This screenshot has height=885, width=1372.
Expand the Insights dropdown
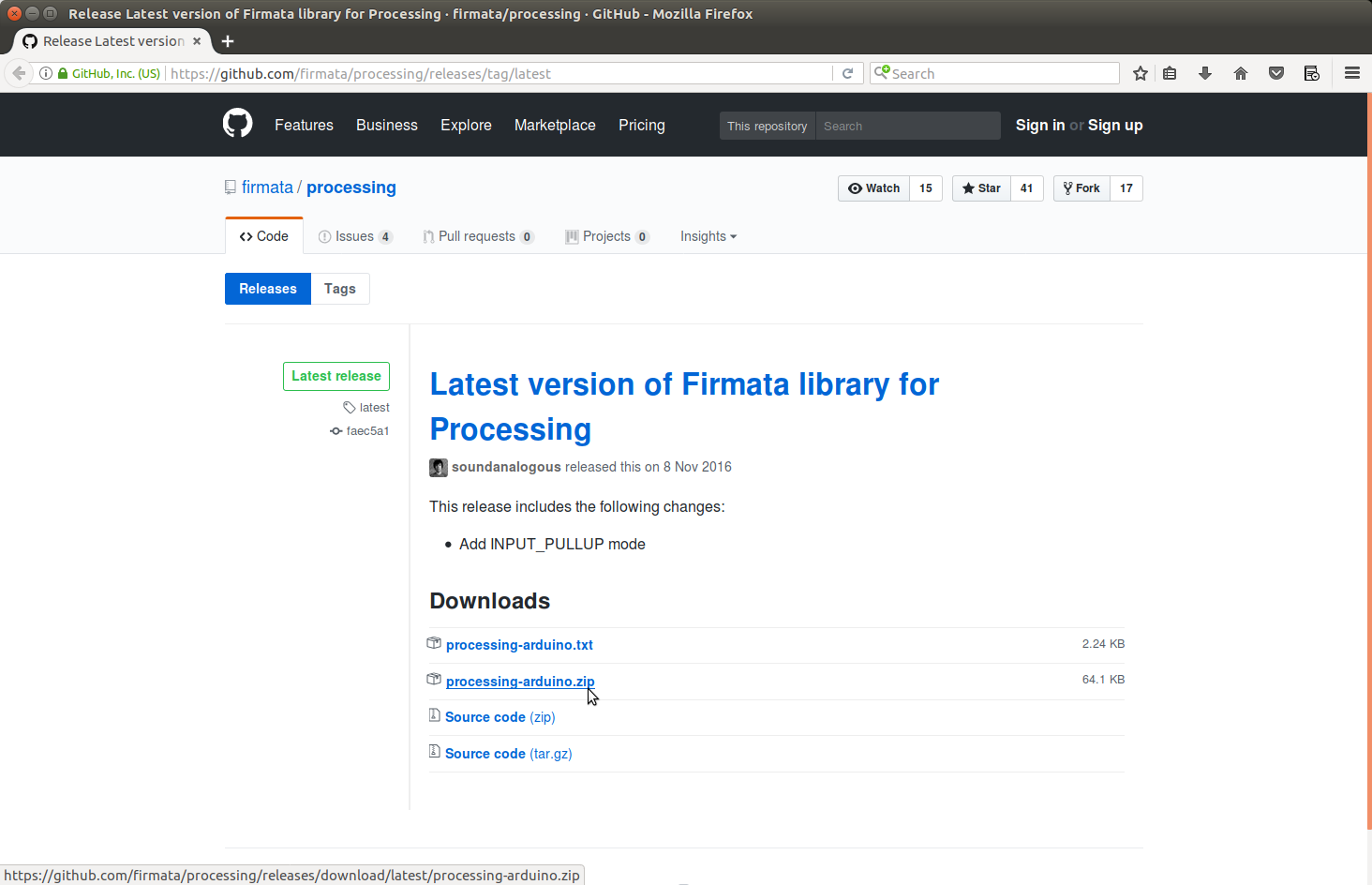(708, 236)
